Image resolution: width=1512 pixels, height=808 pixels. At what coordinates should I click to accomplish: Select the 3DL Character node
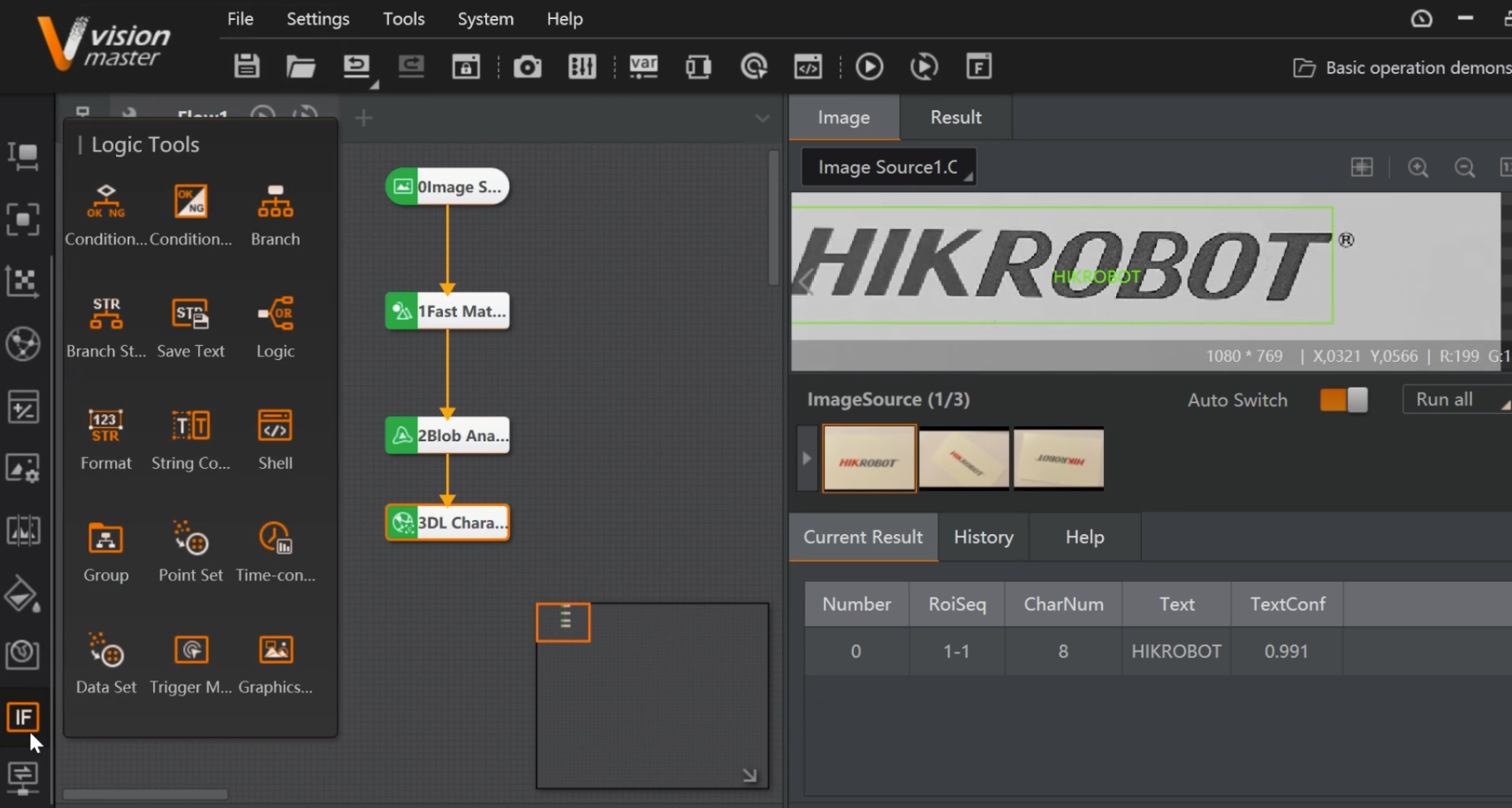point(448,523)
